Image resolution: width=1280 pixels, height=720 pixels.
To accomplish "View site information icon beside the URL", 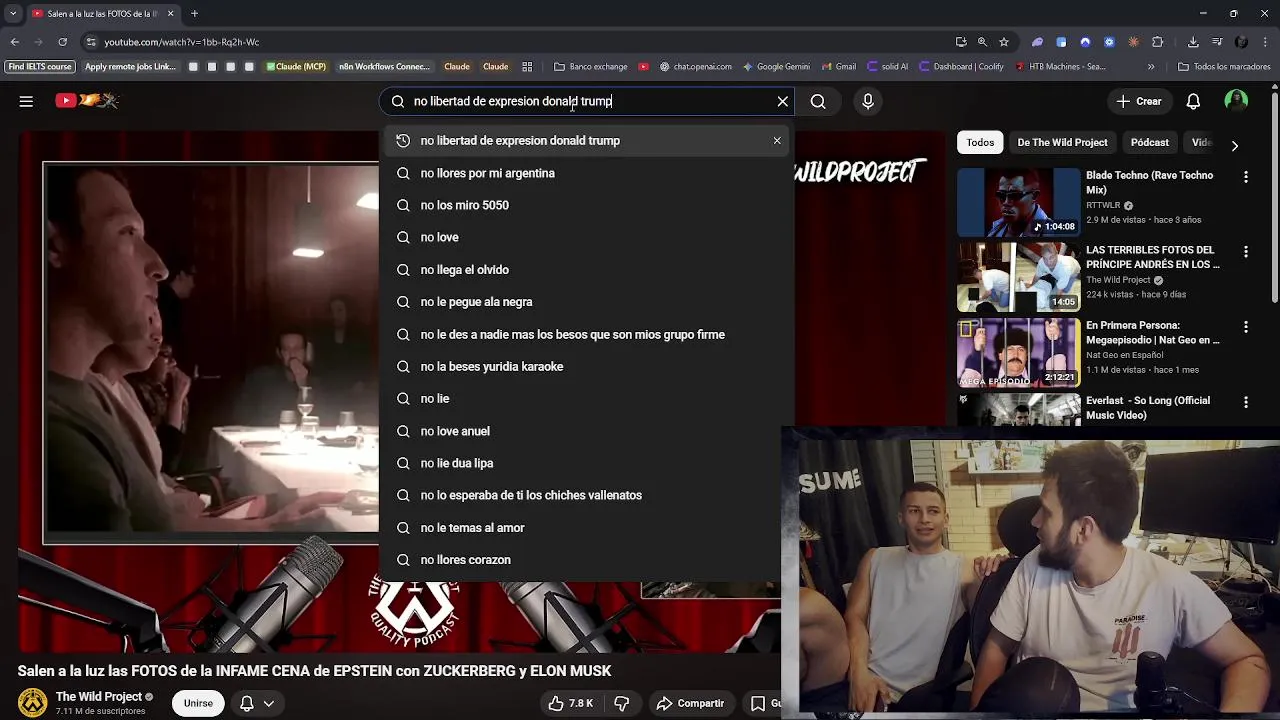I will click(x=90, y=42).
